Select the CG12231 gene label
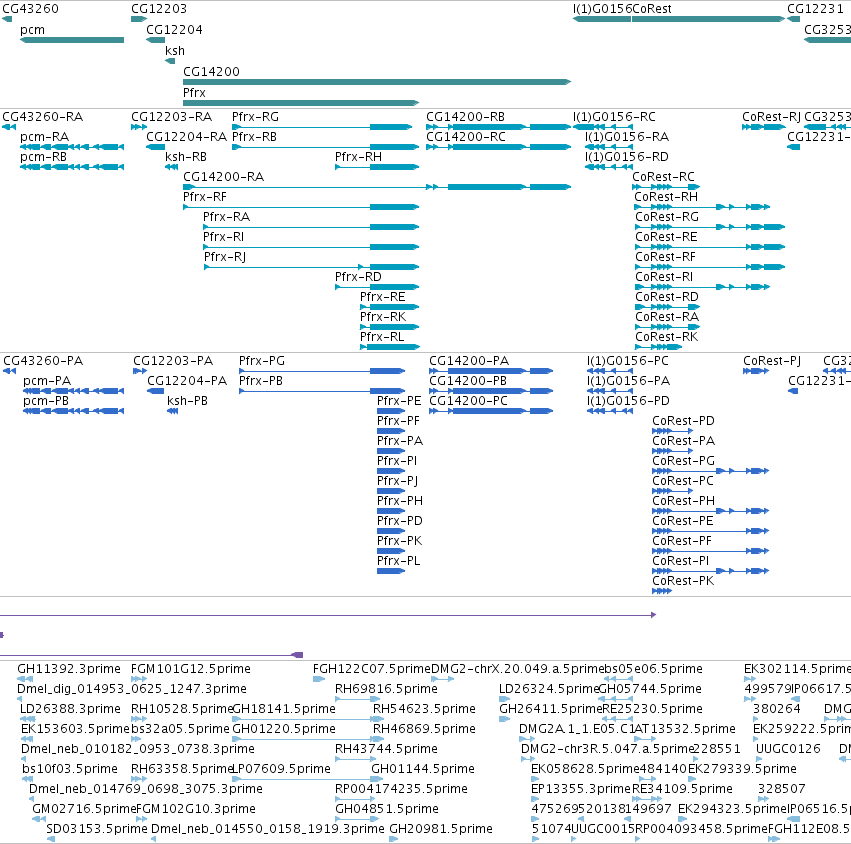Viewport: 851px width, 844px height. (x=815, y=9)
